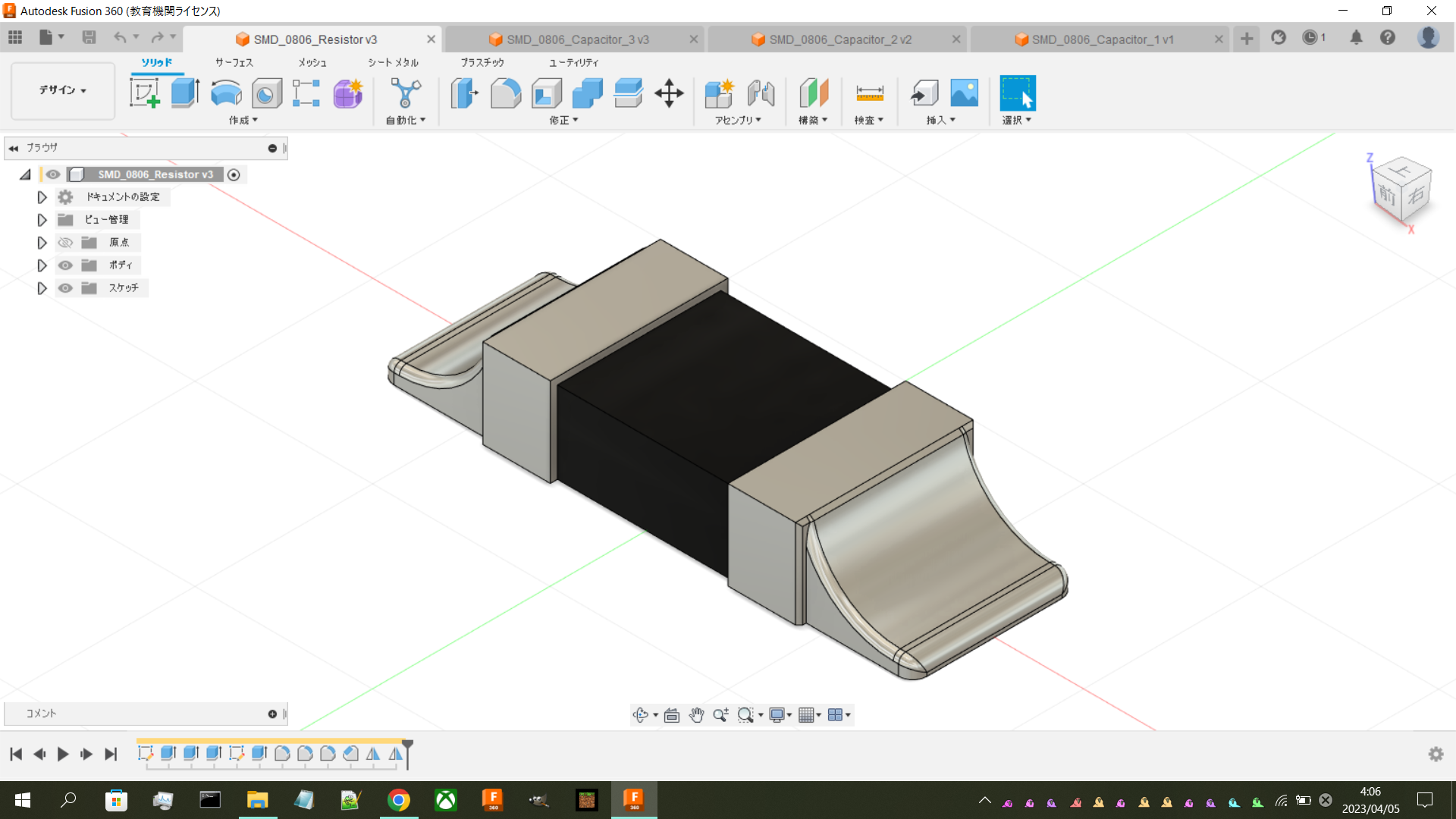
Task: Open the 作成 menu label
Action: 243,120
